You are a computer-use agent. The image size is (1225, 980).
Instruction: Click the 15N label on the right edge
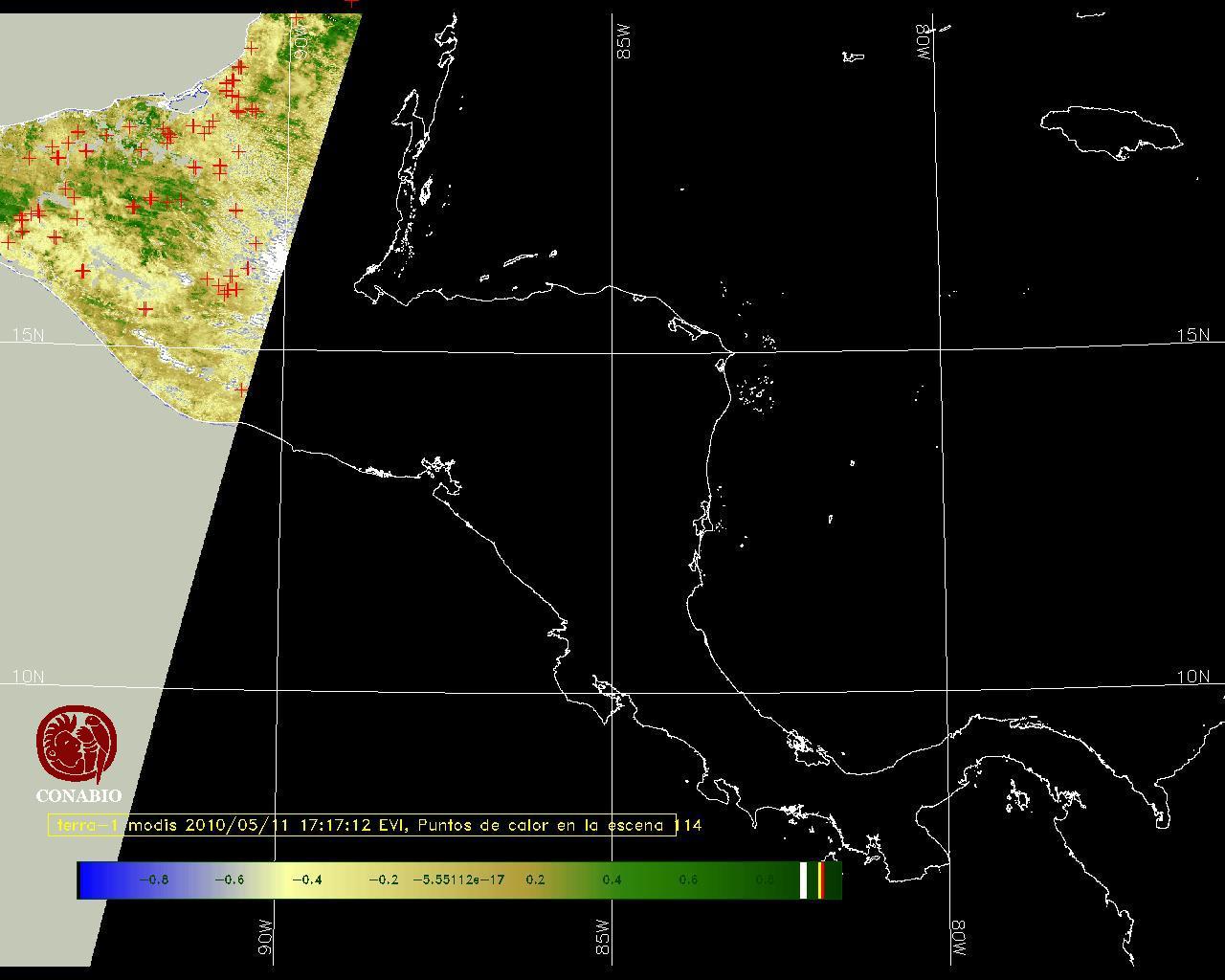1192,335
